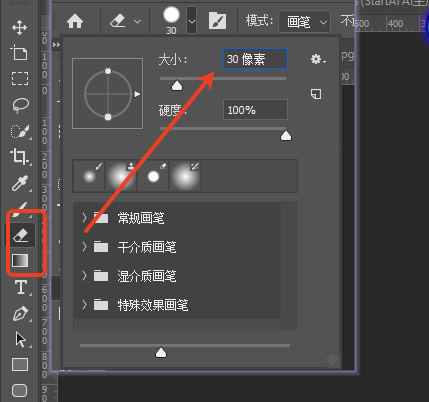
Task: Click the brush list vertical scrollbar
Action: click(288, 267)
